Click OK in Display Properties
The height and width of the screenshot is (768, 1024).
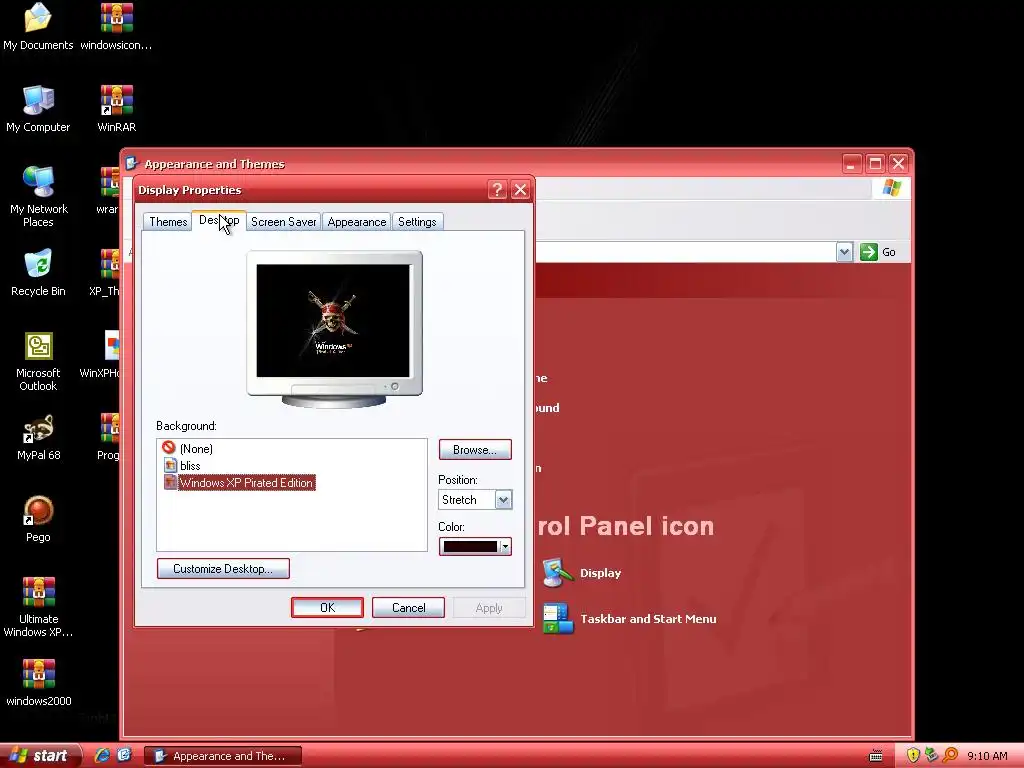click(327, 607)
